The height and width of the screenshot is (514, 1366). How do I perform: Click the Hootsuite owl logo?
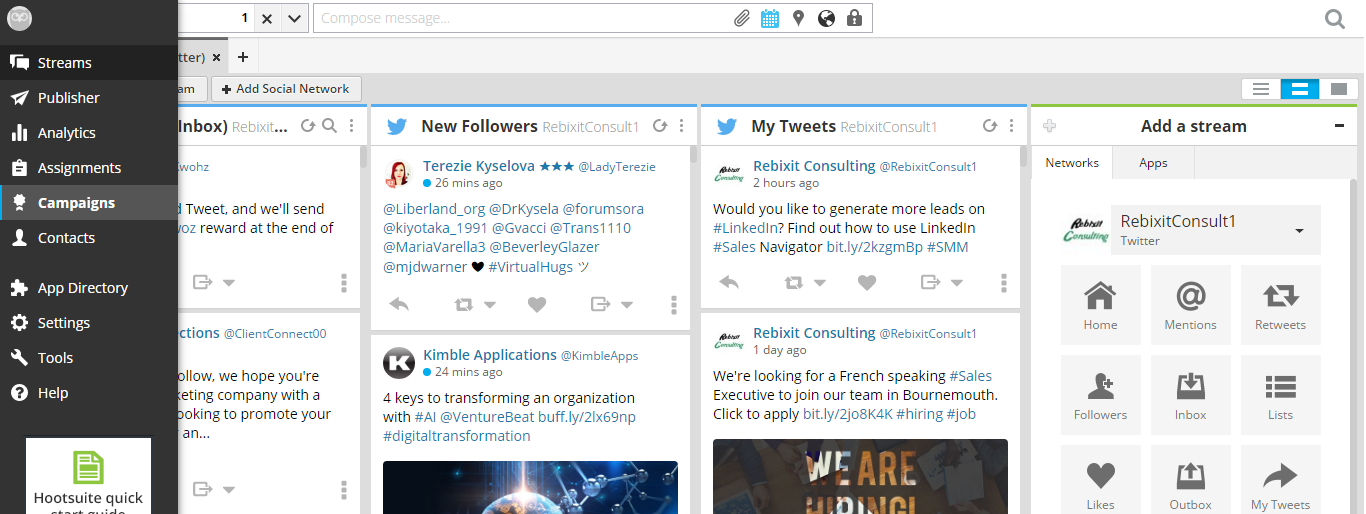pos(20,18)
